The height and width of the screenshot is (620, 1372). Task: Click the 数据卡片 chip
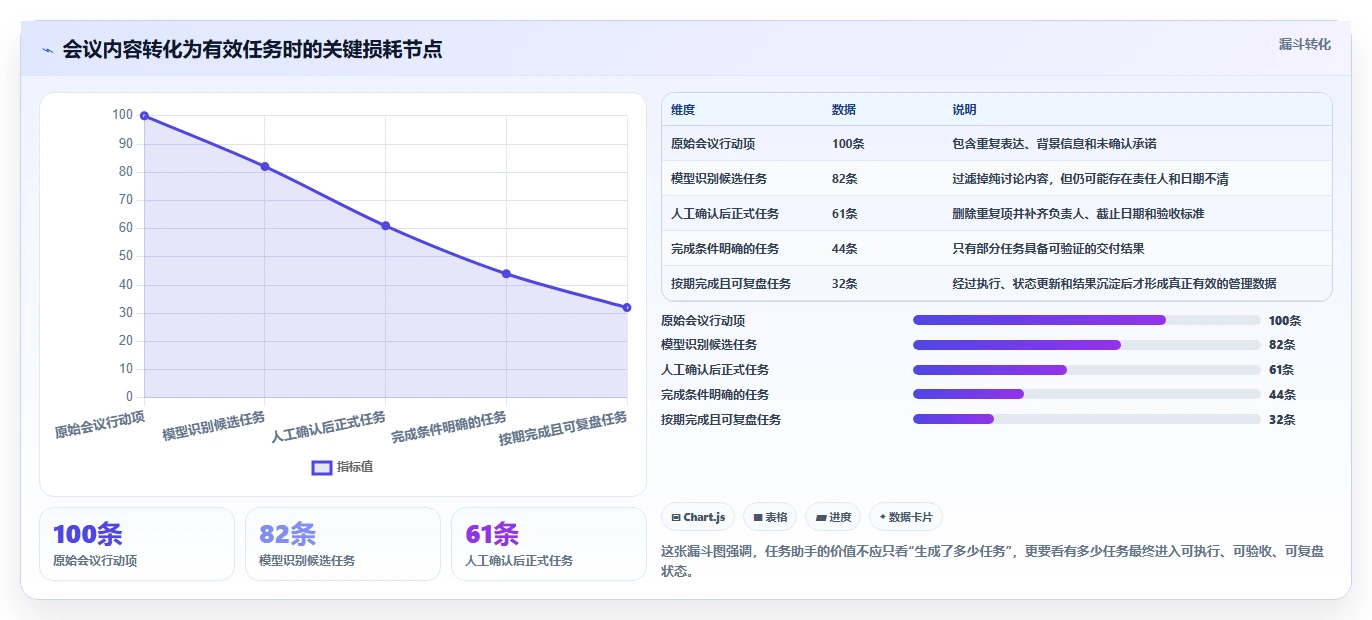point(906,517)
